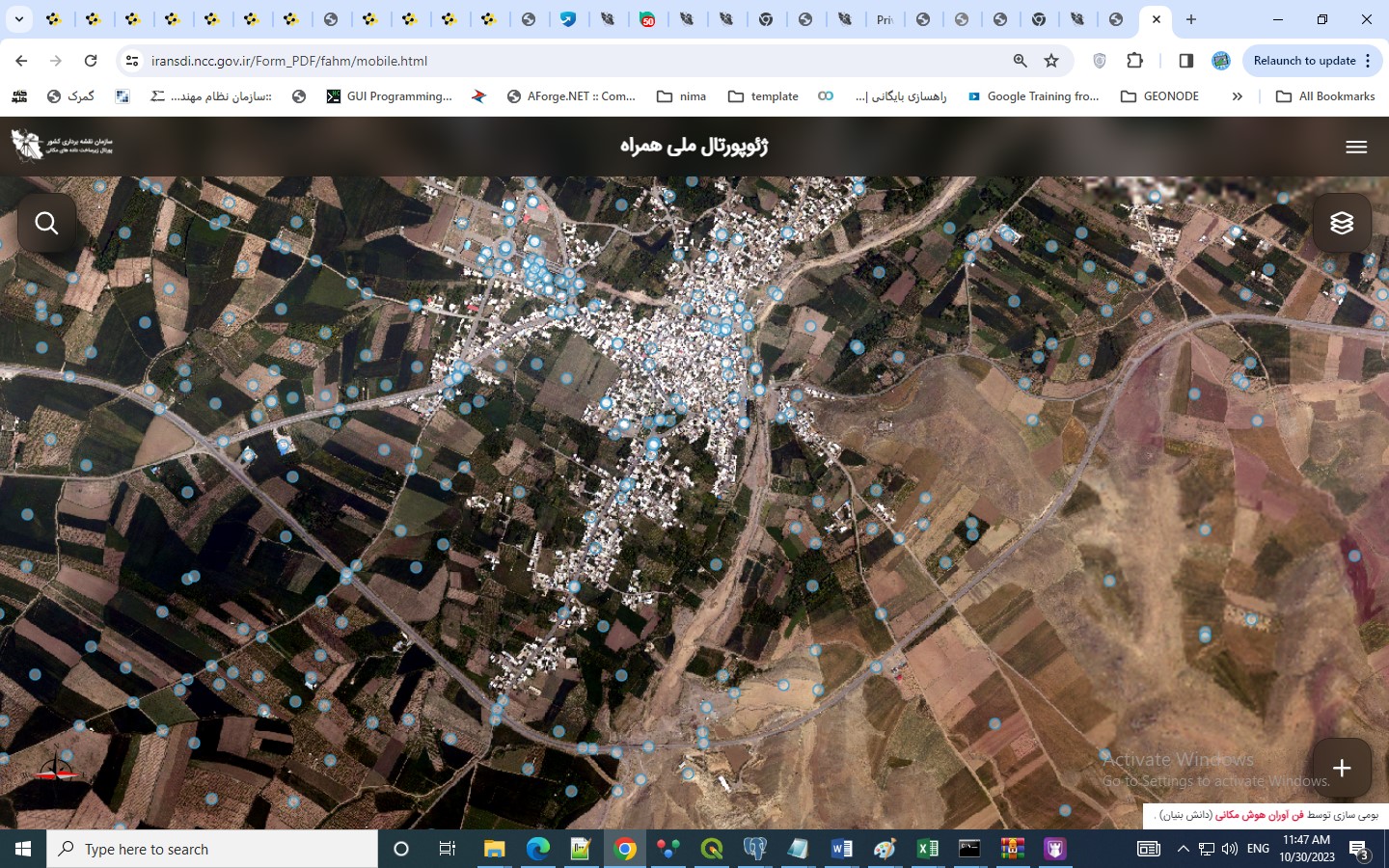The width and height of the screenshot is (1389, 868).
Task: Open the Chrome profile avatar
Action: tap(1221, 61)
